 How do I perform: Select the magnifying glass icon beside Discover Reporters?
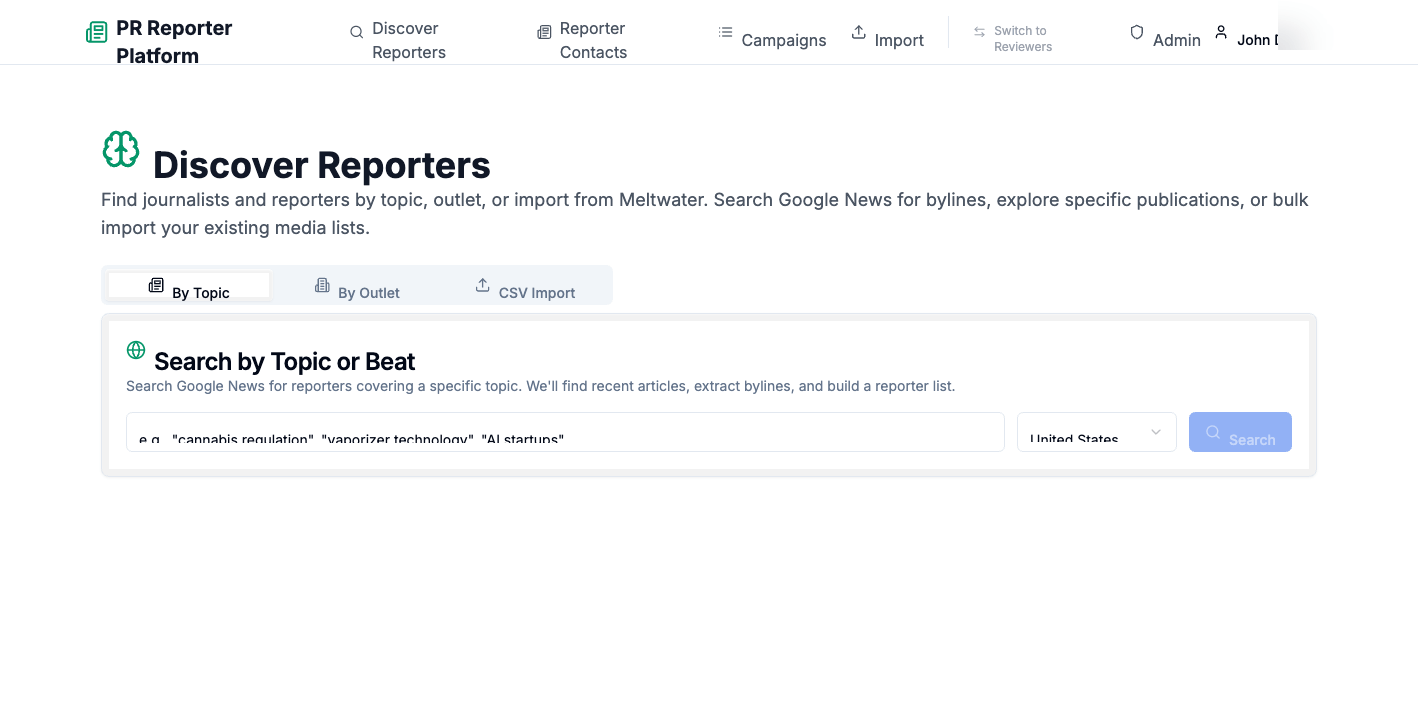point(355,31)
